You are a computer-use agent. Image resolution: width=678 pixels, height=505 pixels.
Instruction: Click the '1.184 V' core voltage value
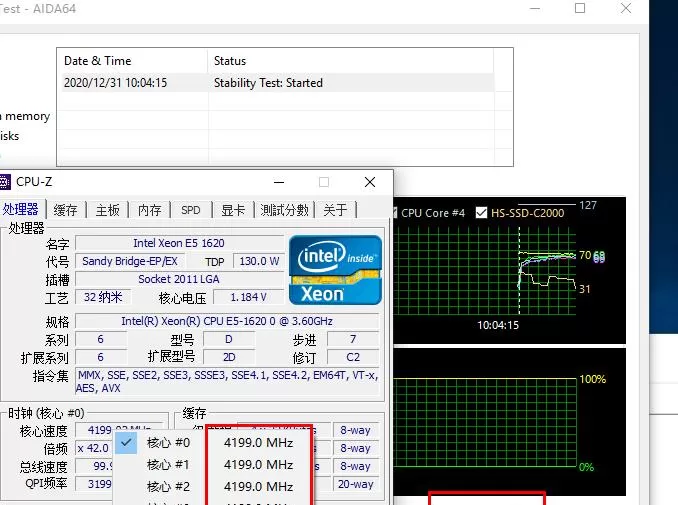pos(249,297)
